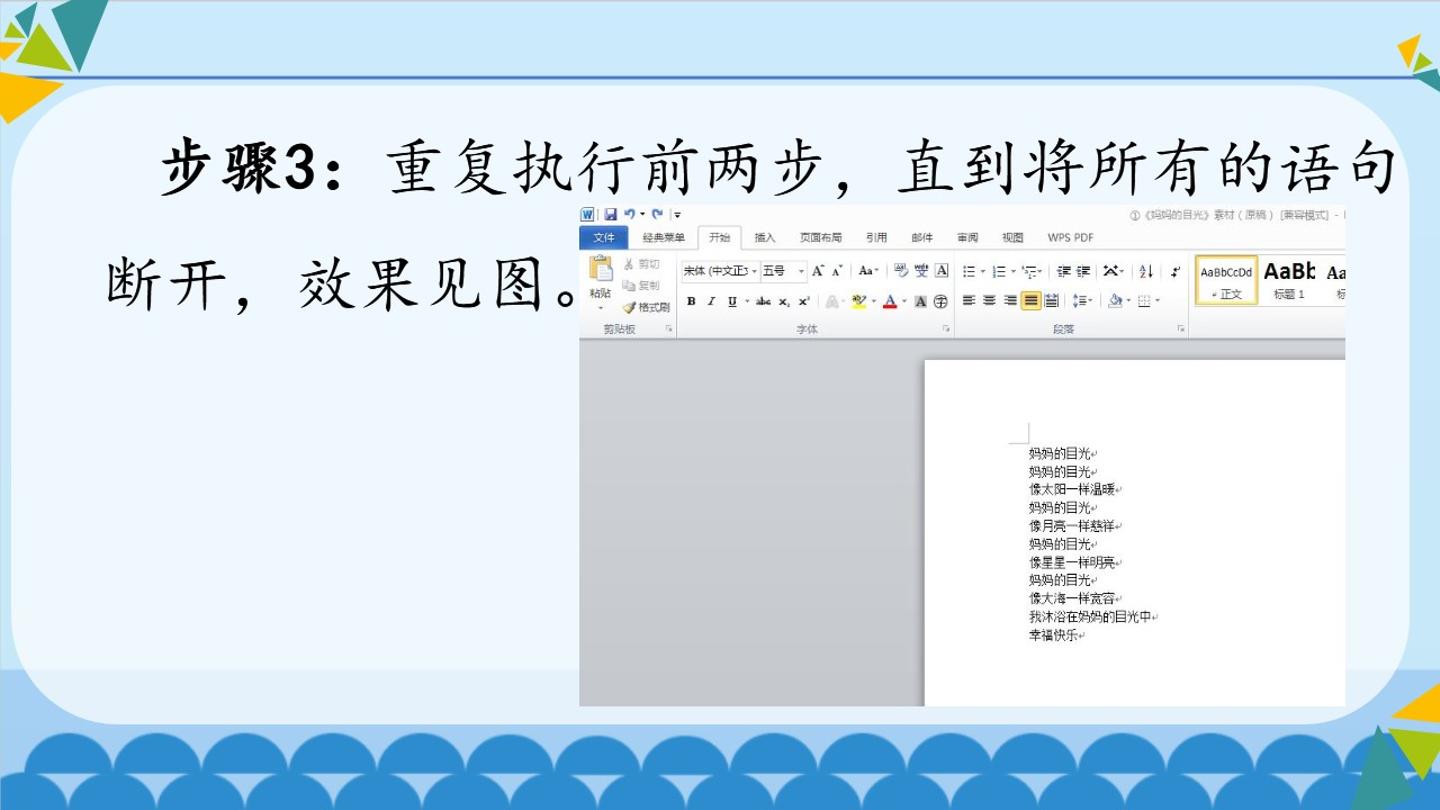
Task: Open the font size dropdown (五号)
Action: pos(784,271)
